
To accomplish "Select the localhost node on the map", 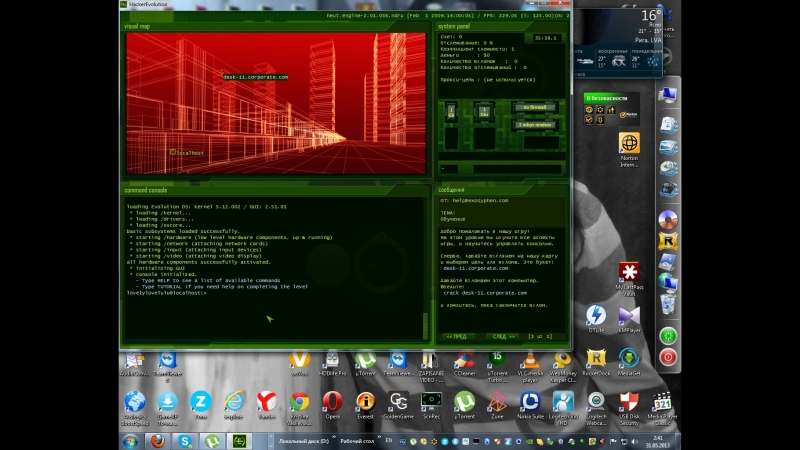I will (x=185, y=152).
